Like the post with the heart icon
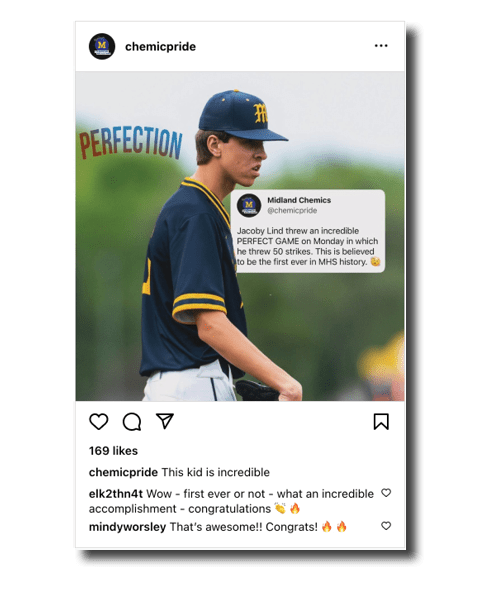The width and height of the screenshot is (498, 589). click(99, 421)
